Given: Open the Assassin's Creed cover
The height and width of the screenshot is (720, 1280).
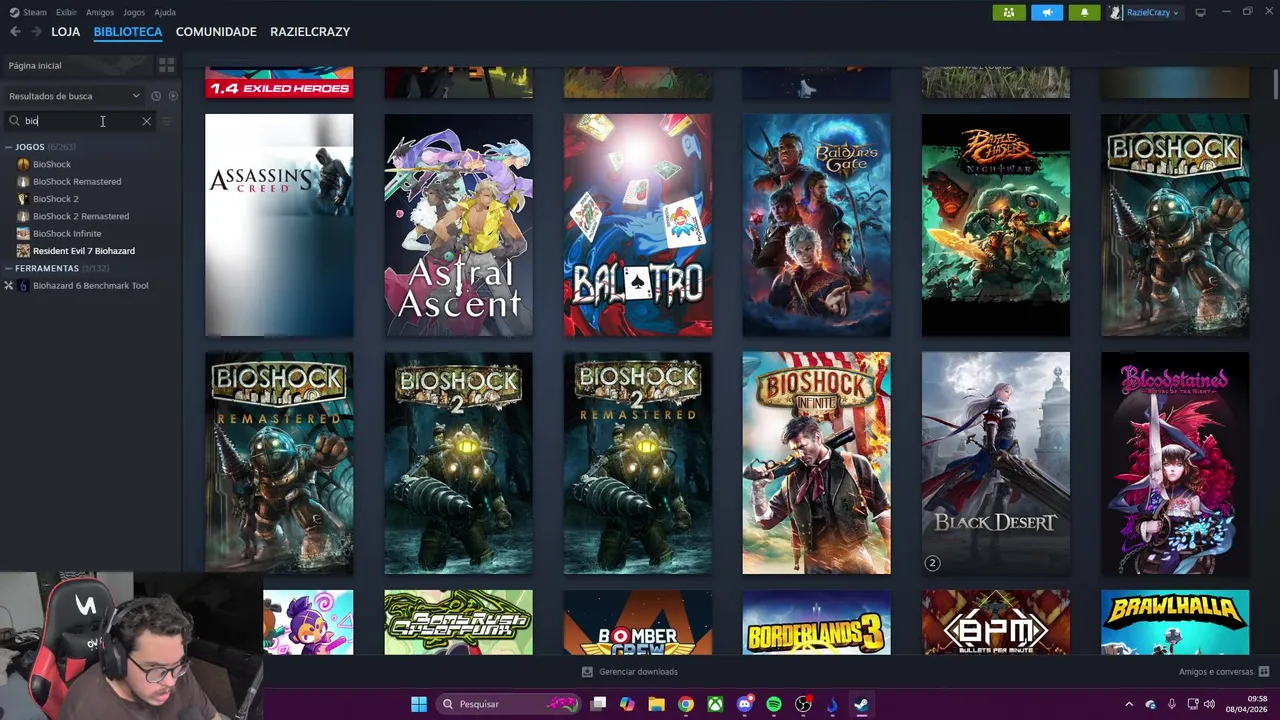Looking at the screenshot, I should (279, 225).
